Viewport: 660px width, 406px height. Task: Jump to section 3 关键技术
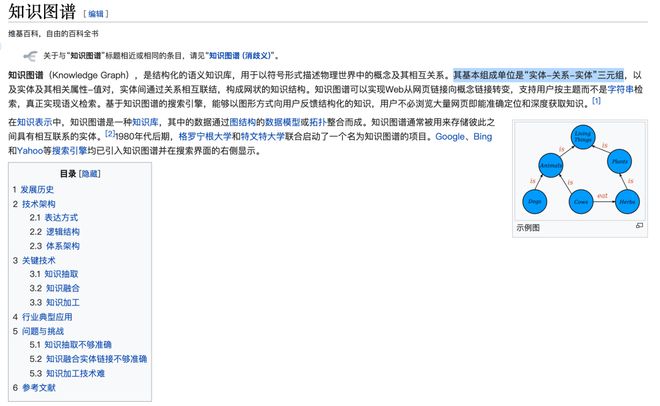pyautogui.click(x=34, y=260)
